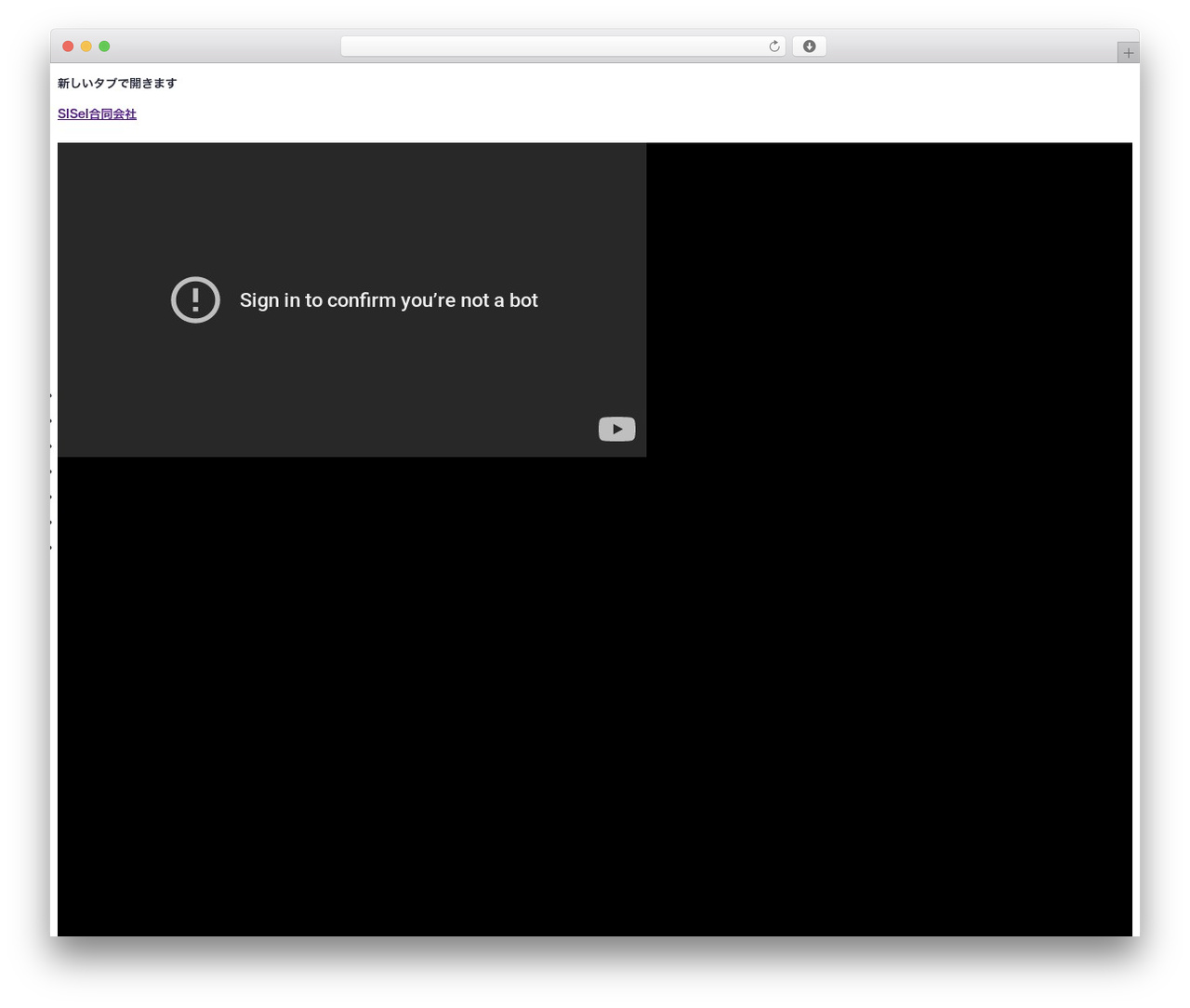Add a new tab with the plus button
Image resolution: width=1190 pixels, height=1008 pixels.
pos(1128,53)
